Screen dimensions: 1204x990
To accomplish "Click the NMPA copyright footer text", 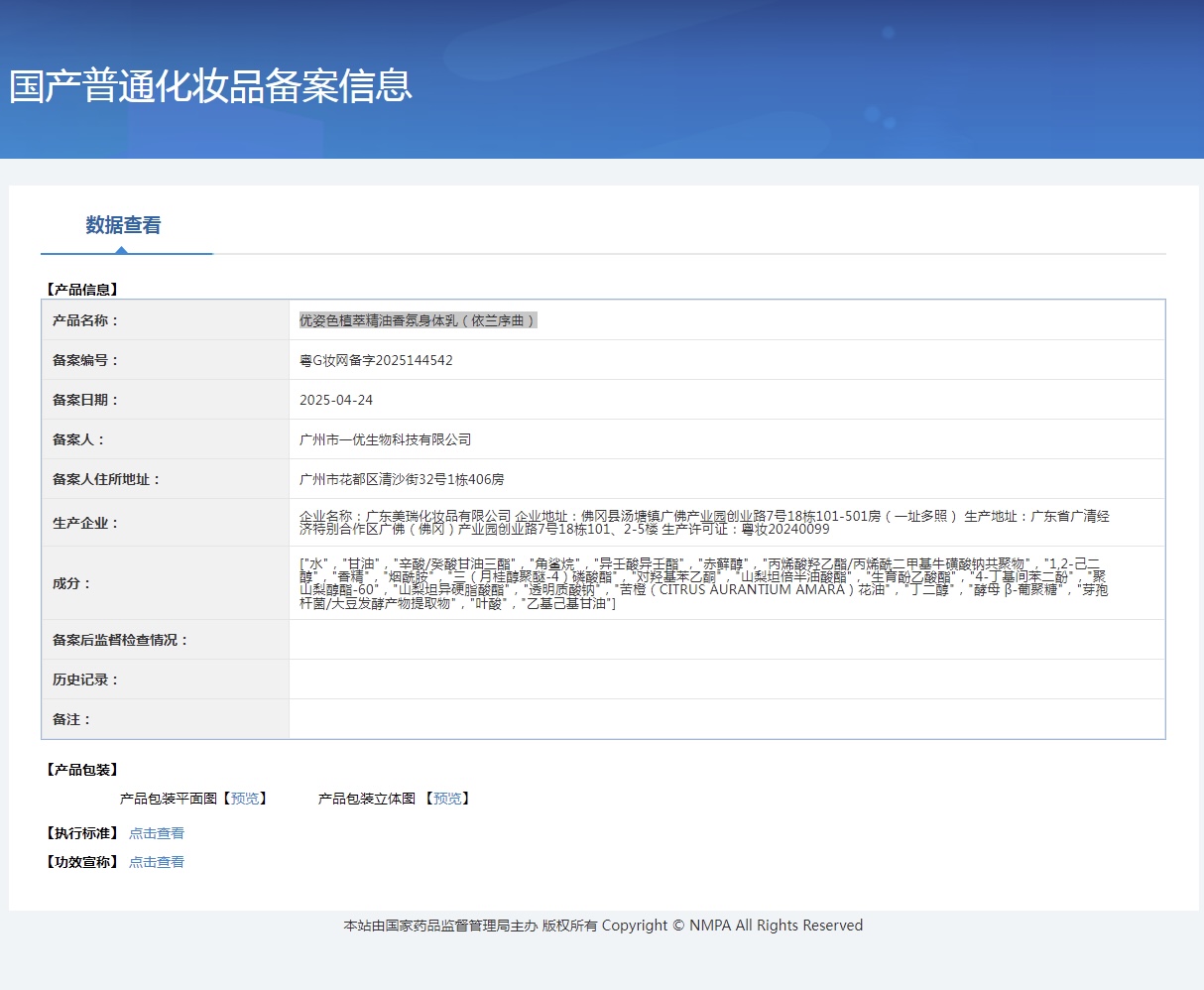I will [603, 926].
